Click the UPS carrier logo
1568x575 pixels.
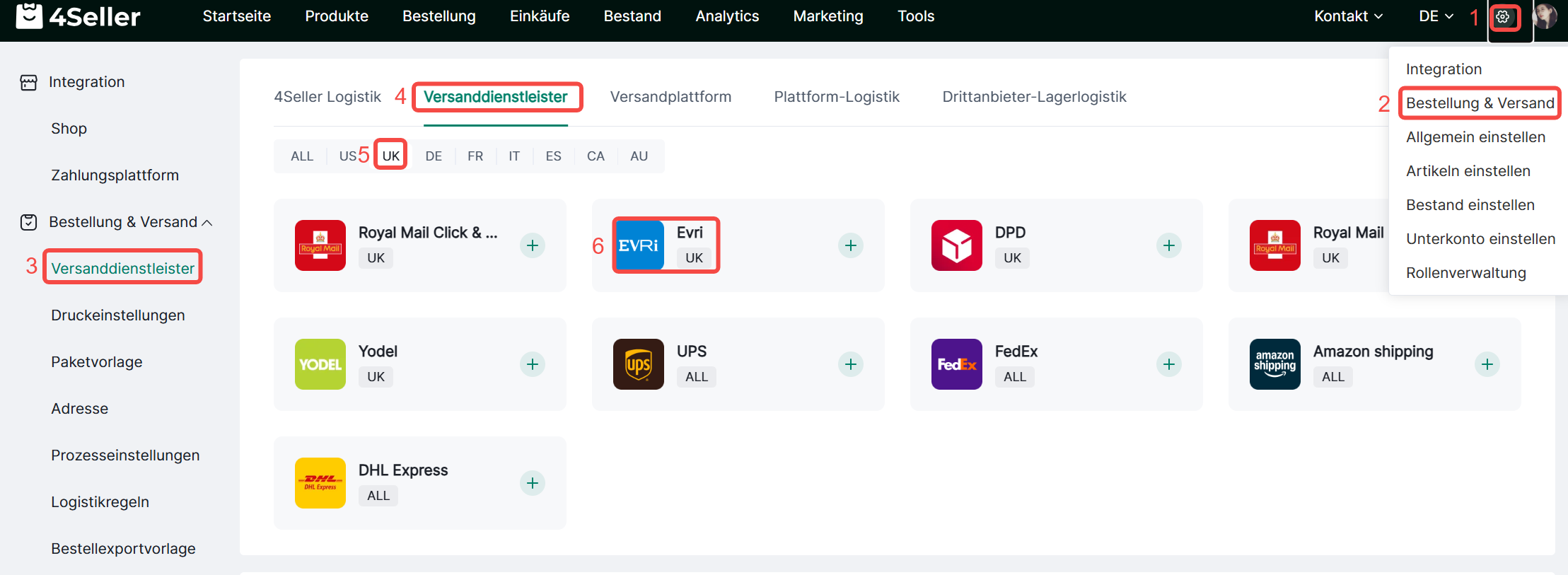(x=638, y=364)
